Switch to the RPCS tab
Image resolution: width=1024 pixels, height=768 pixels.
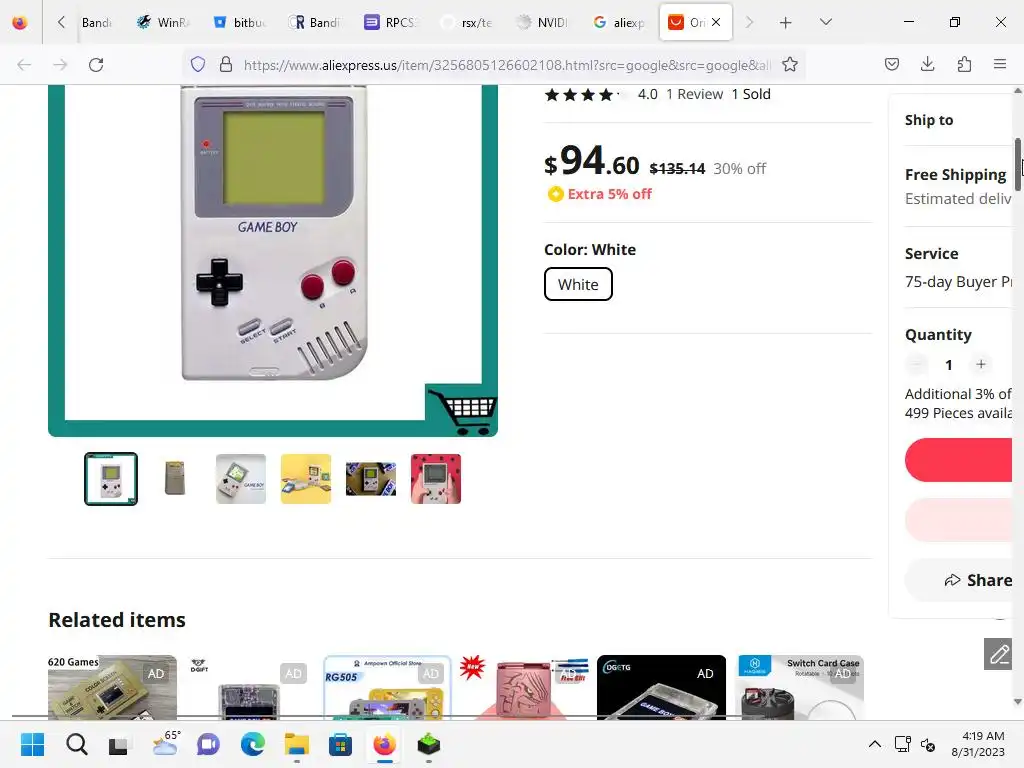point(390,22)
